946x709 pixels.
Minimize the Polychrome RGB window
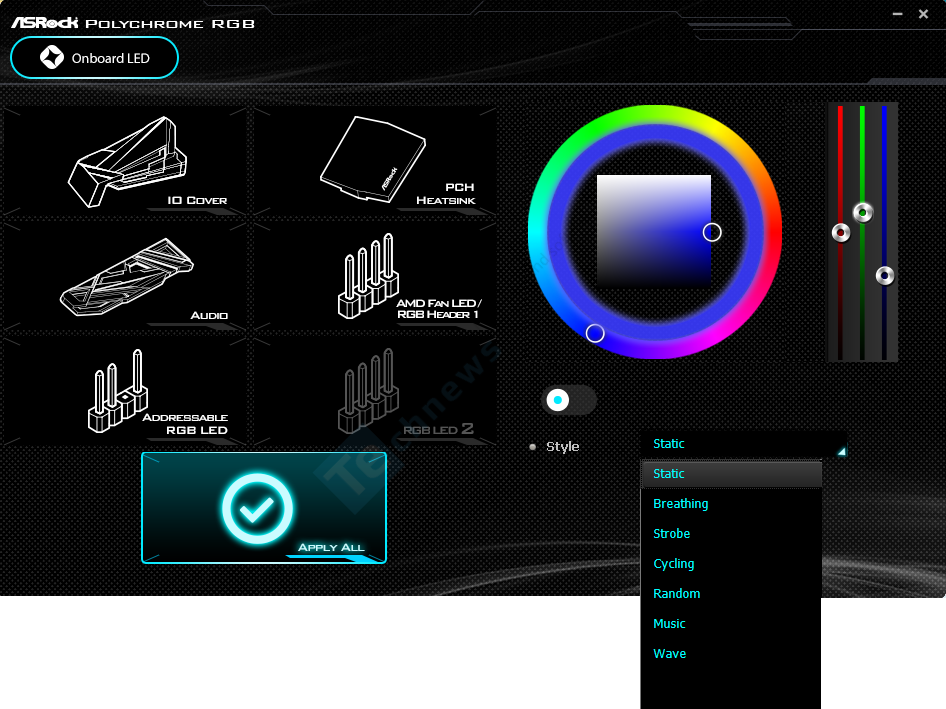898,14
